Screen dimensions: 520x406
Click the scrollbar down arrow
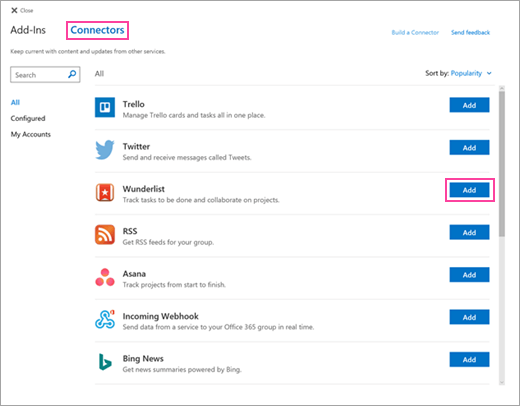[502, 382]
